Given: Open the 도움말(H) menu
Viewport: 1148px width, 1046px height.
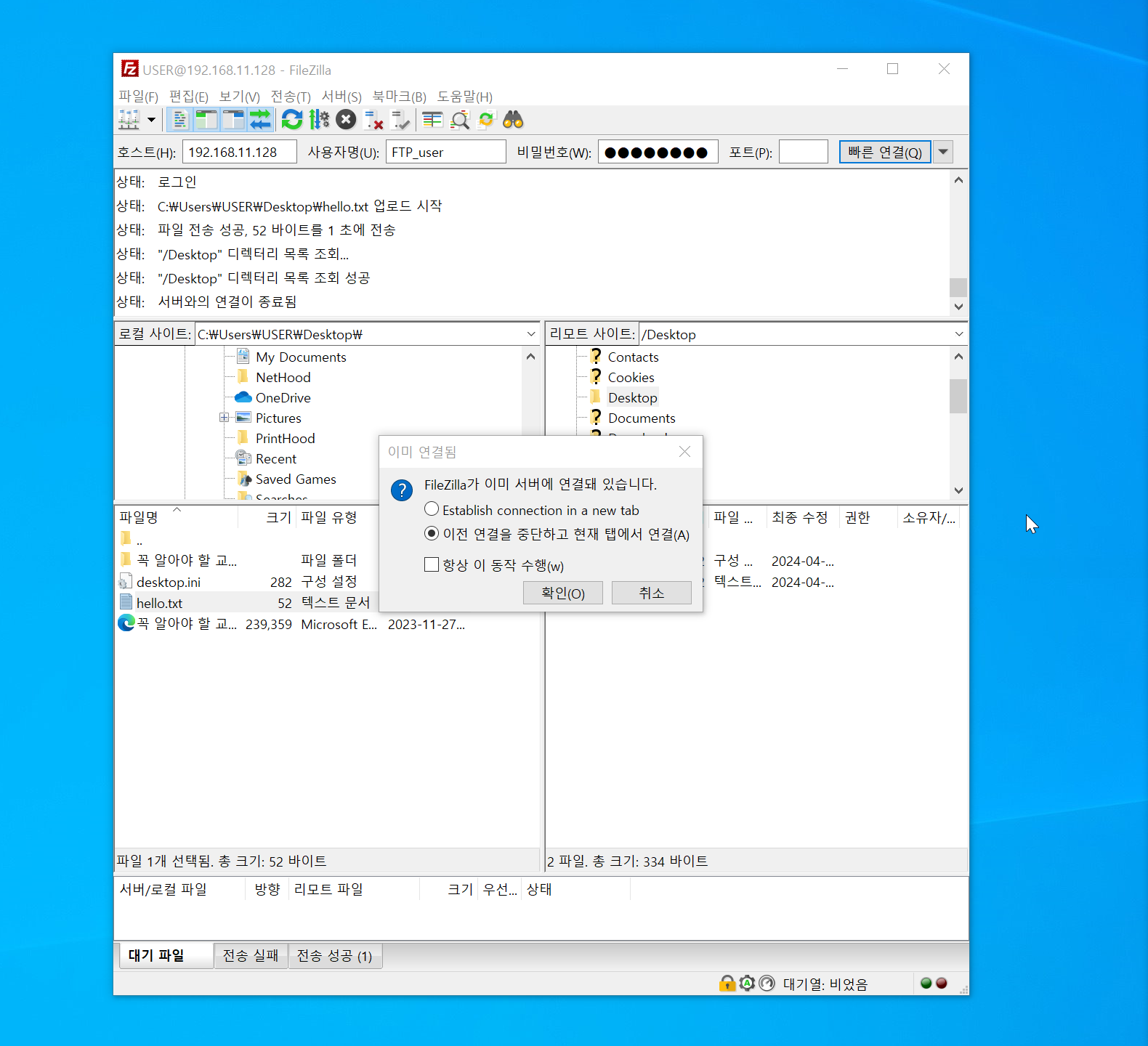Looking at the screenshot, I should tap(464, 97).
